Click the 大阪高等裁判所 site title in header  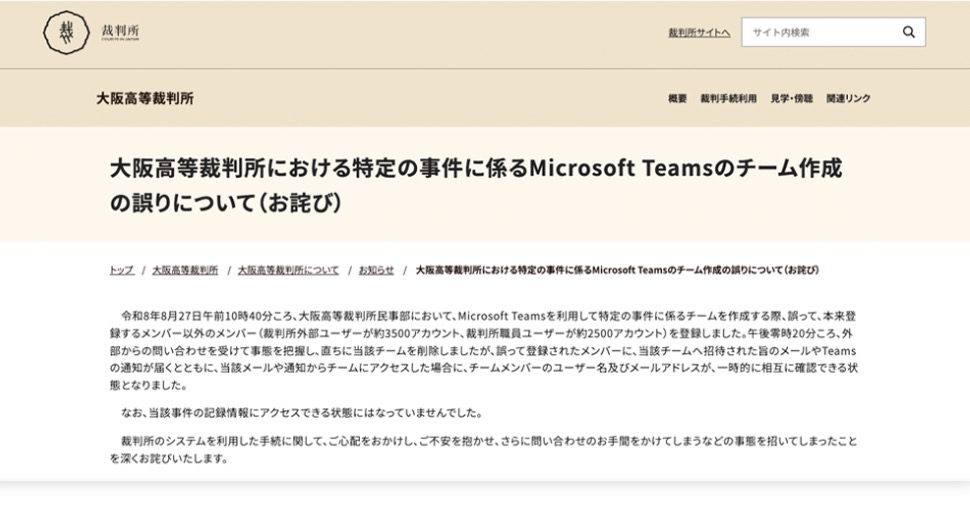click(x=145, y=98)
